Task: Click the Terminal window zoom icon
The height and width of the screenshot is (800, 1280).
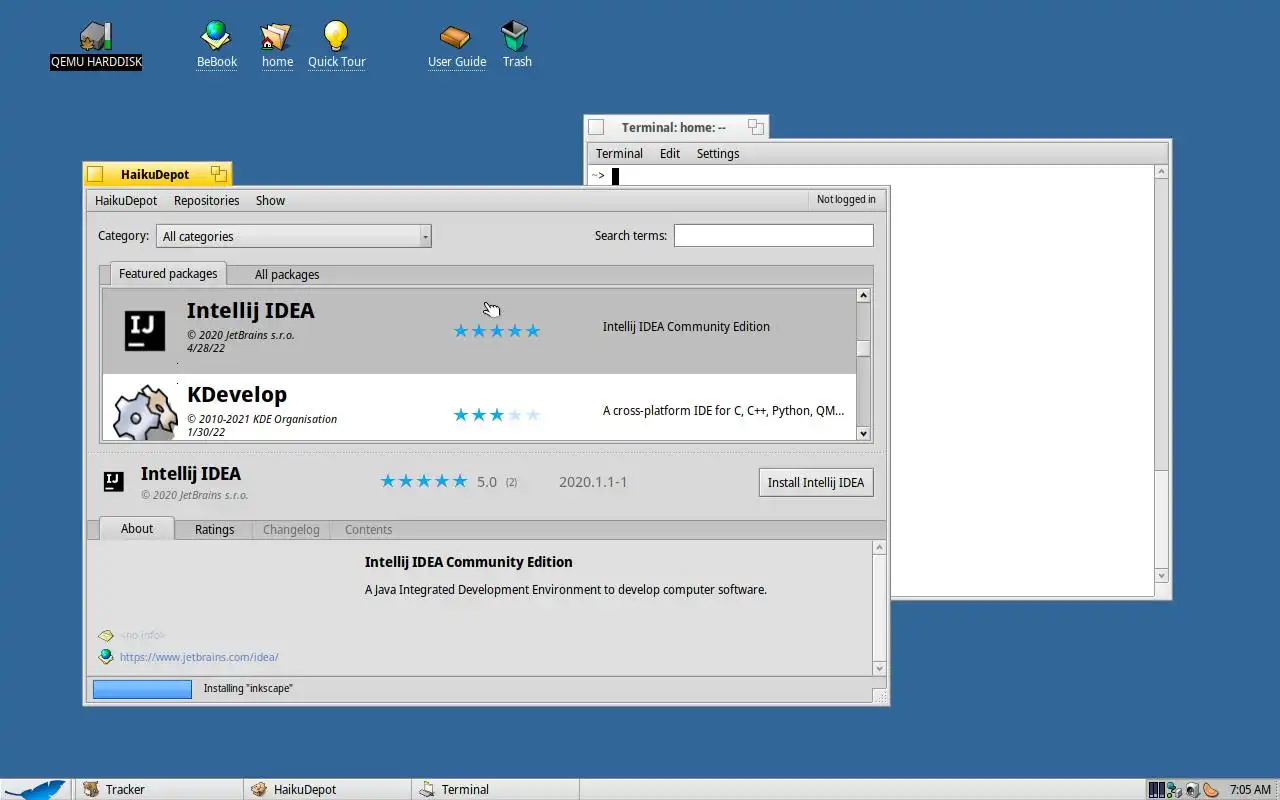Action: pos(756,127)
